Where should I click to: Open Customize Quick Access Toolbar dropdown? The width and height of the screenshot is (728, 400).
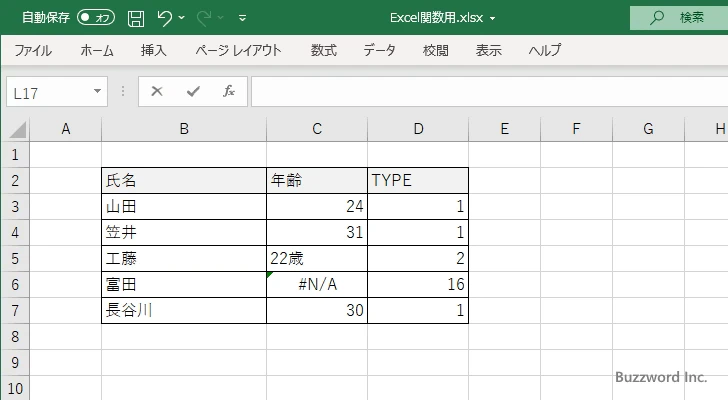pos(242,18)
